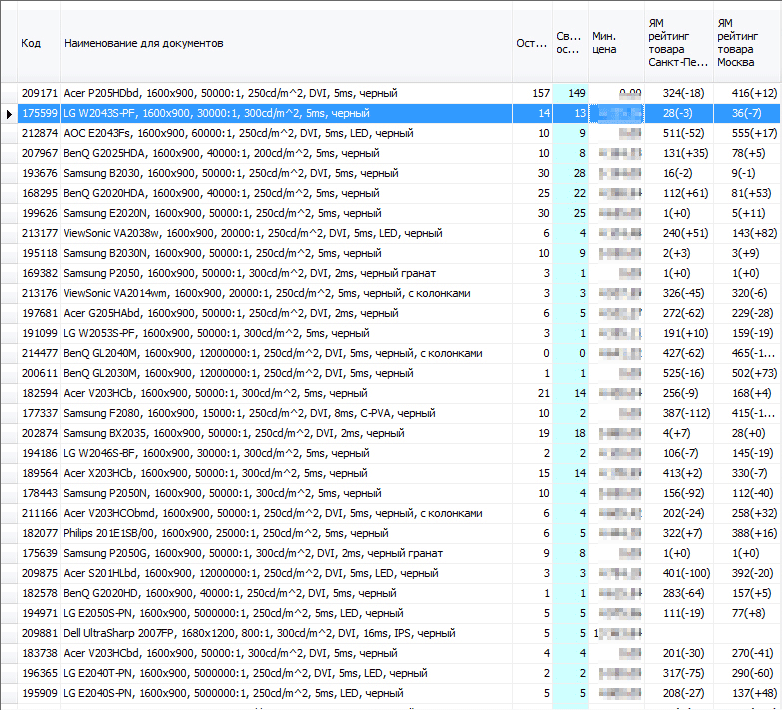Click Samsung BX2035 name cell

click(x=286, y=433)
